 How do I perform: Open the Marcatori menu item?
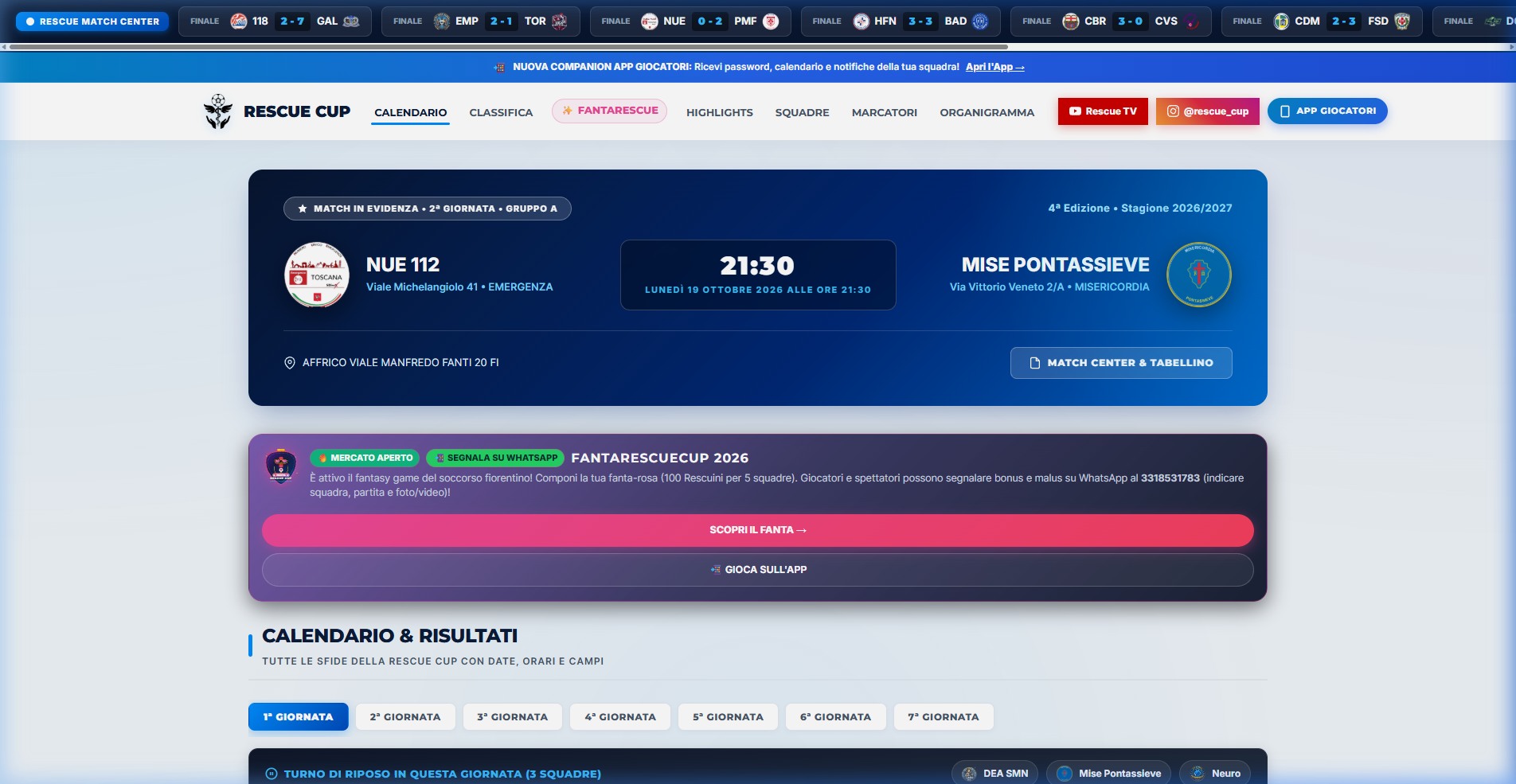[x=885, y=112]
